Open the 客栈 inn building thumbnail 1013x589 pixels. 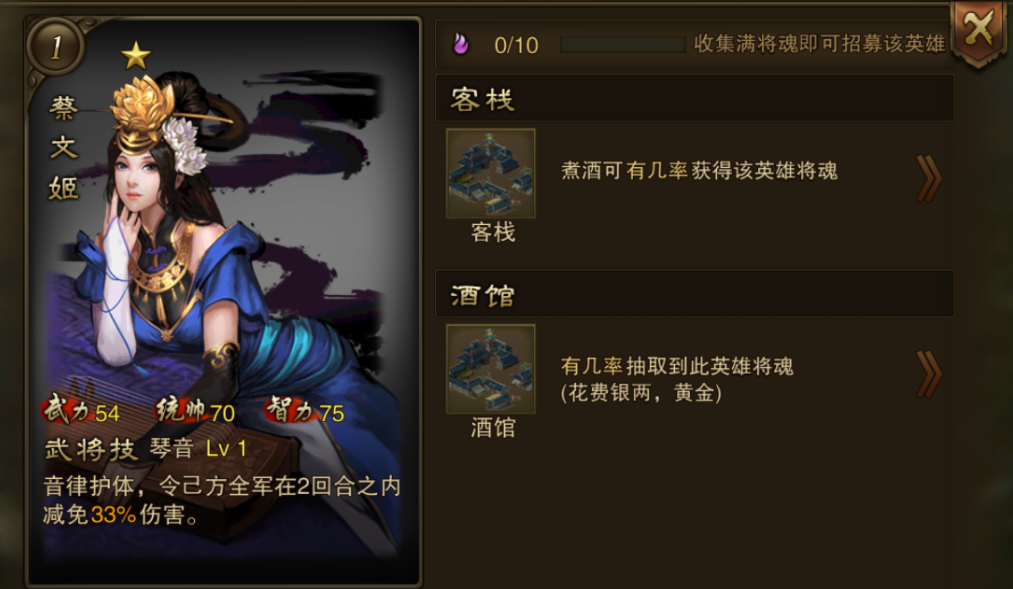click(491, 173)
